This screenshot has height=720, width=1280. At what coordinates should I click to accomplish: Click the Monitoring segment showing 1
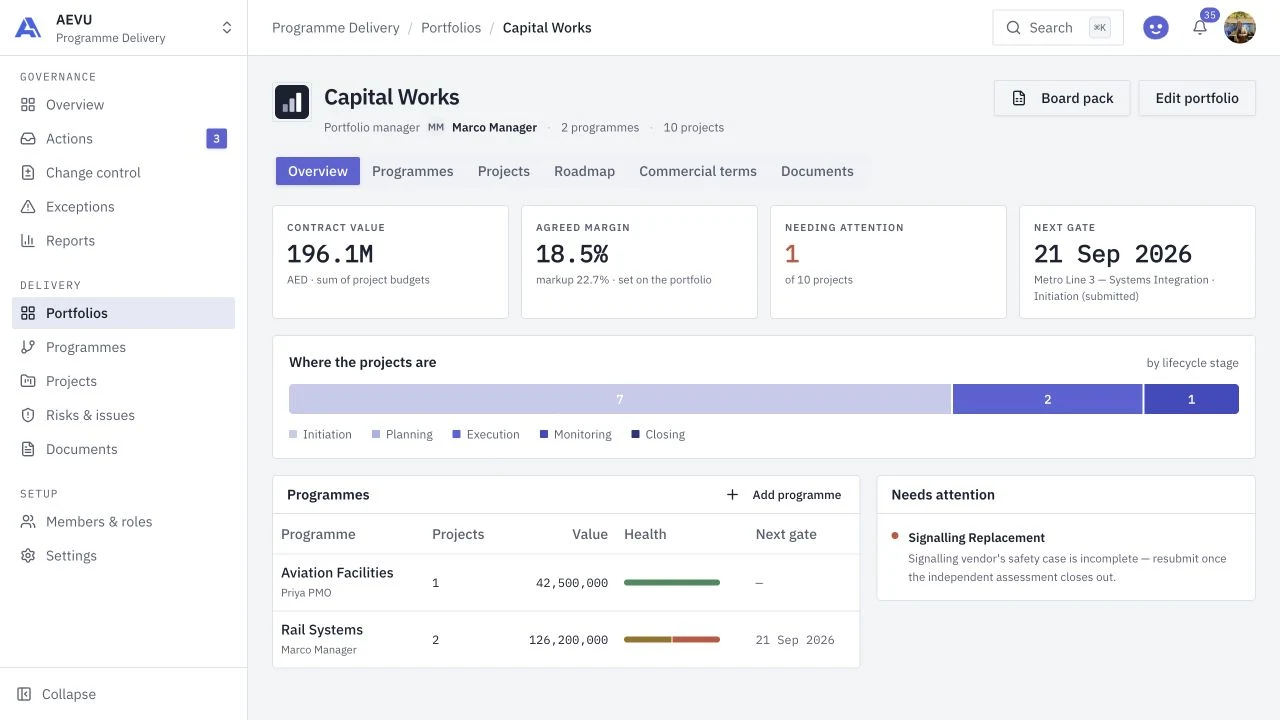[x=1191, y=399]
